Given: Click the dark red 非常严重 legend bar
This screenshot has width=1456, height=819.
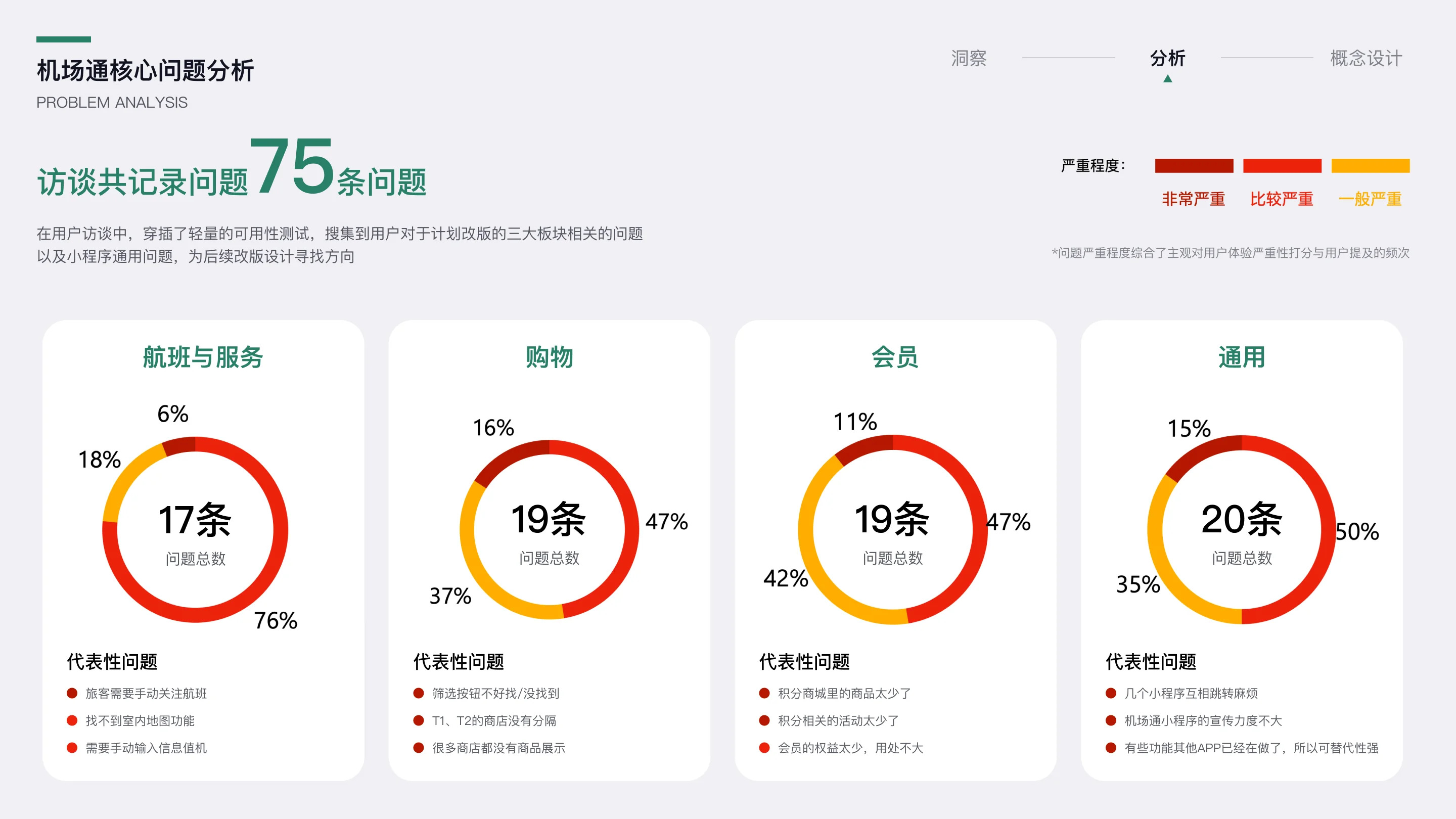Looking at the screenshot, I should coord(1194,166).
